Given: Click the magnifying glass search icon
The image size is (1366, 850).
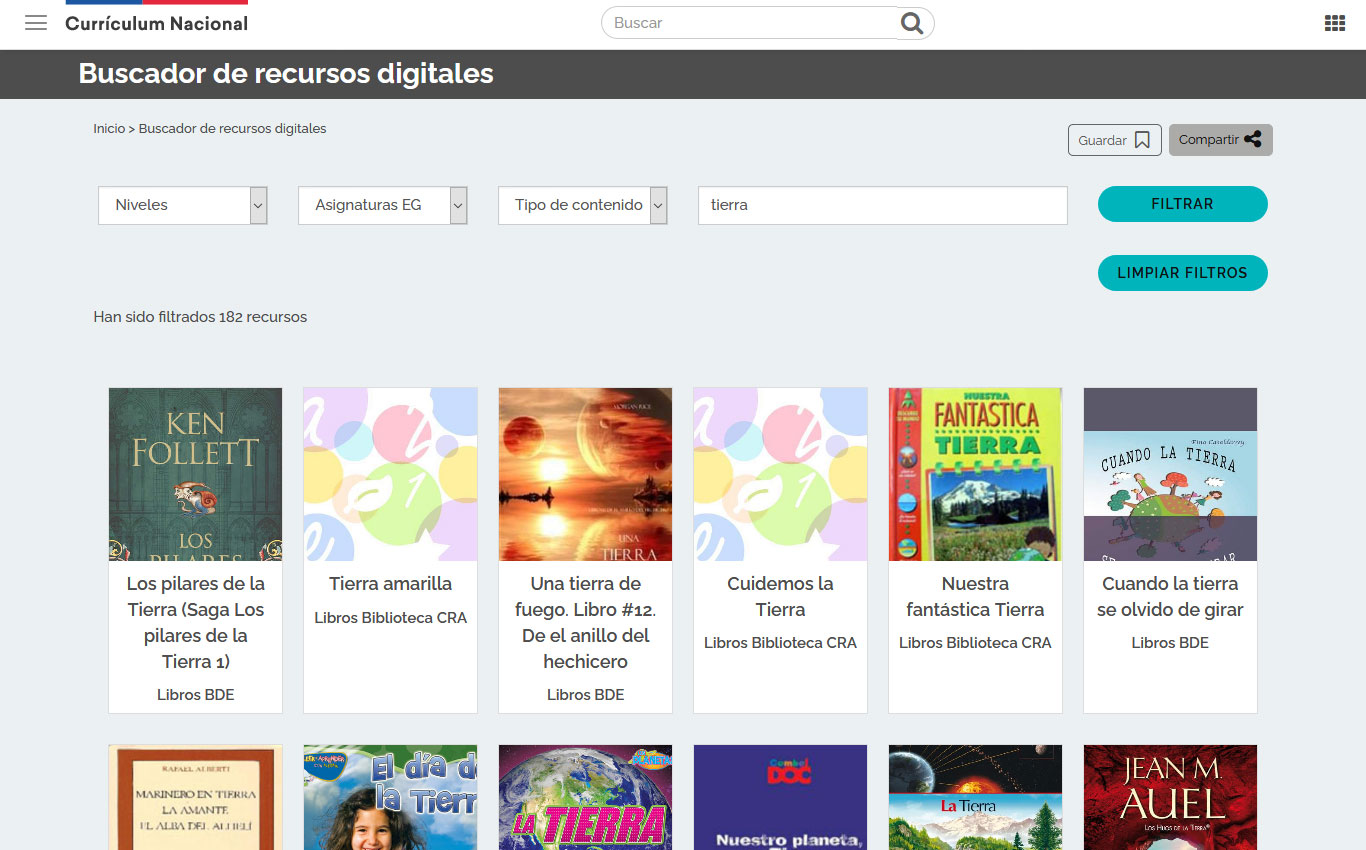Looking at the screenshot, I should [911, 23].
